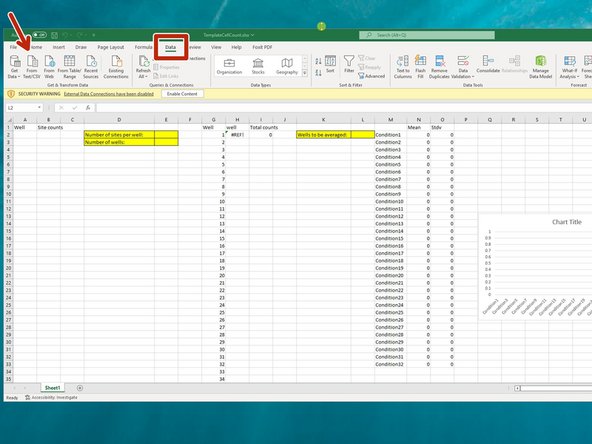The width and height of the screenshot is (592, 444).
Task: Select all cells via corner triangle
Action: click(9, 120)
